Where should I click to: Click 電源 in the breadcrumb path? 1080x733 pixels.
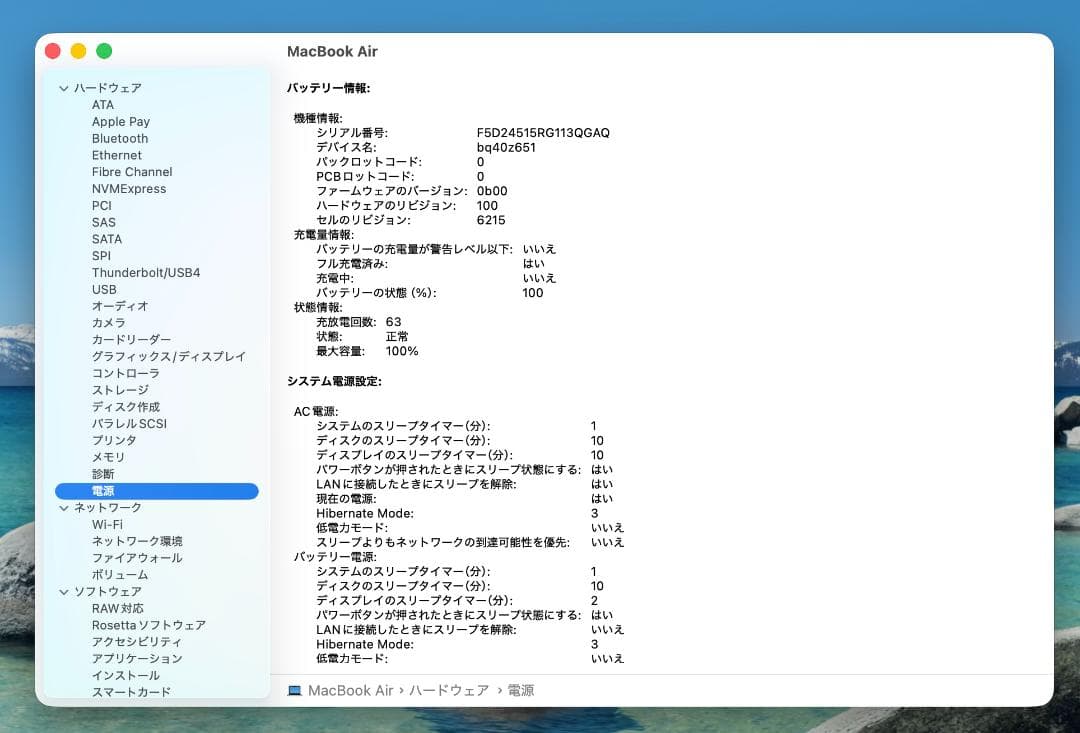520,690
